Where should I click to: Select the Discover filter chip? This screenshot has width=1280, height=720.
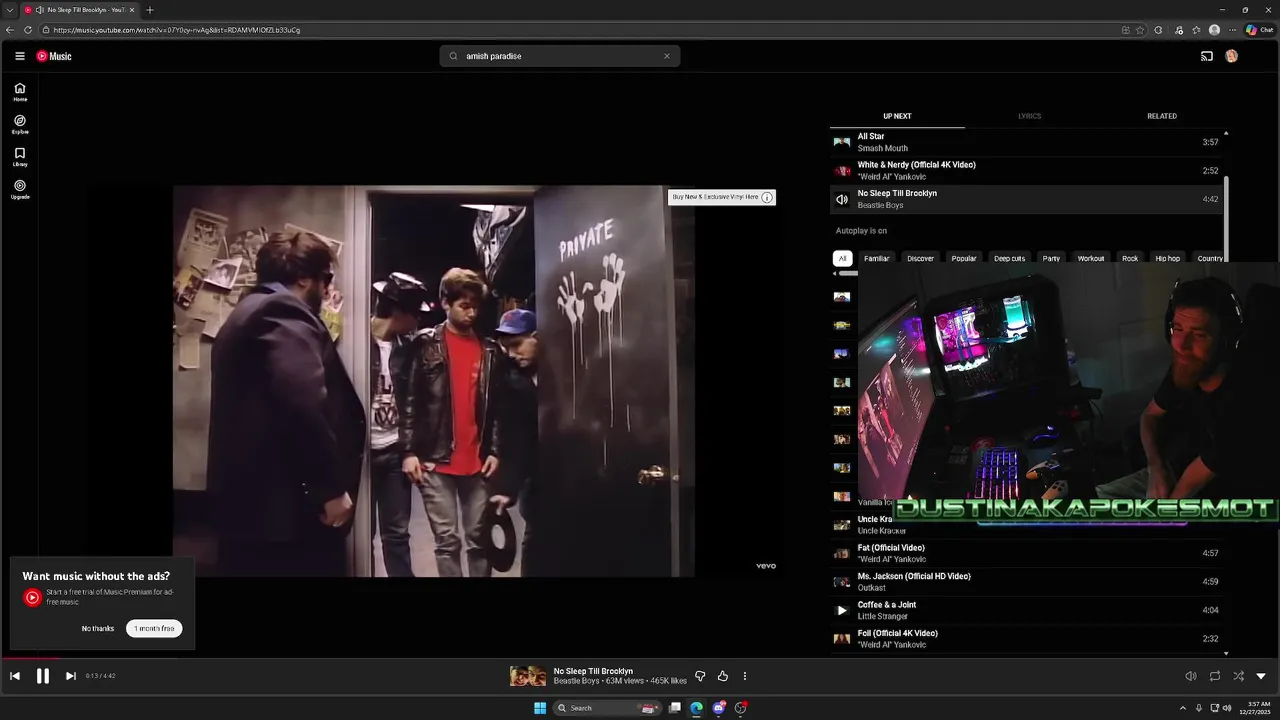coord(920,258)
